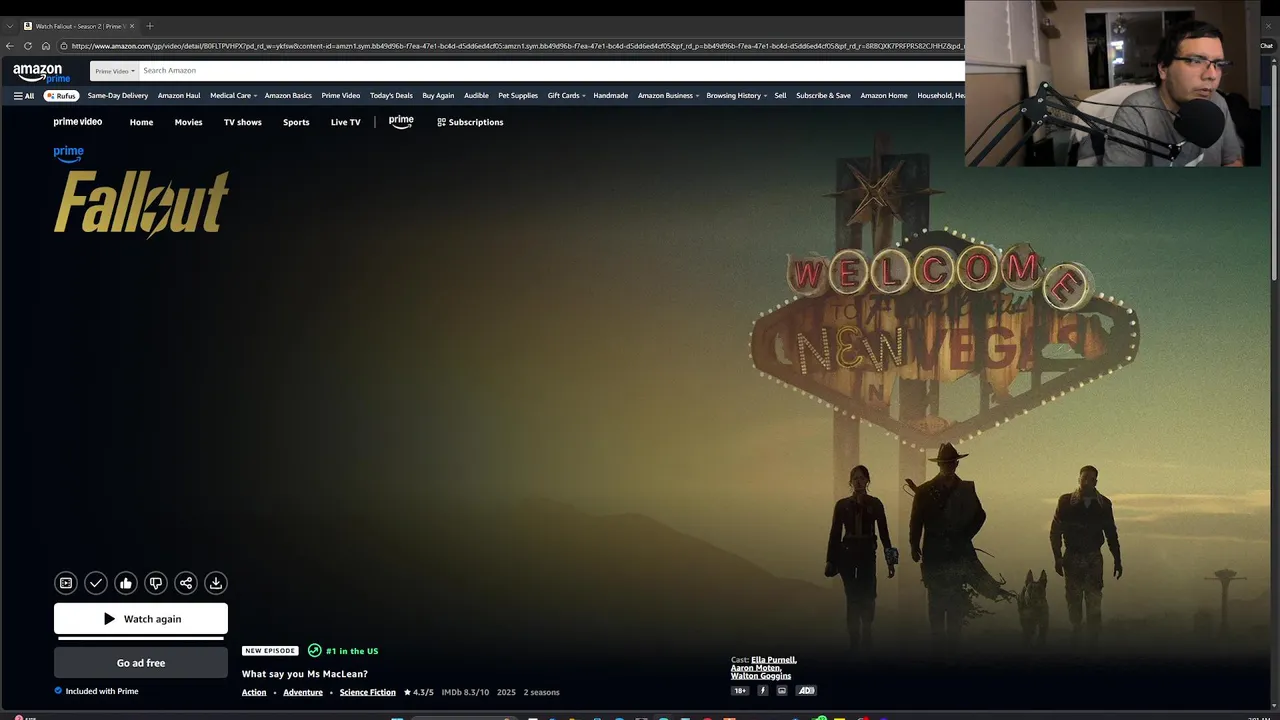Open the Prime Video search category dropdown

[114, 71]
